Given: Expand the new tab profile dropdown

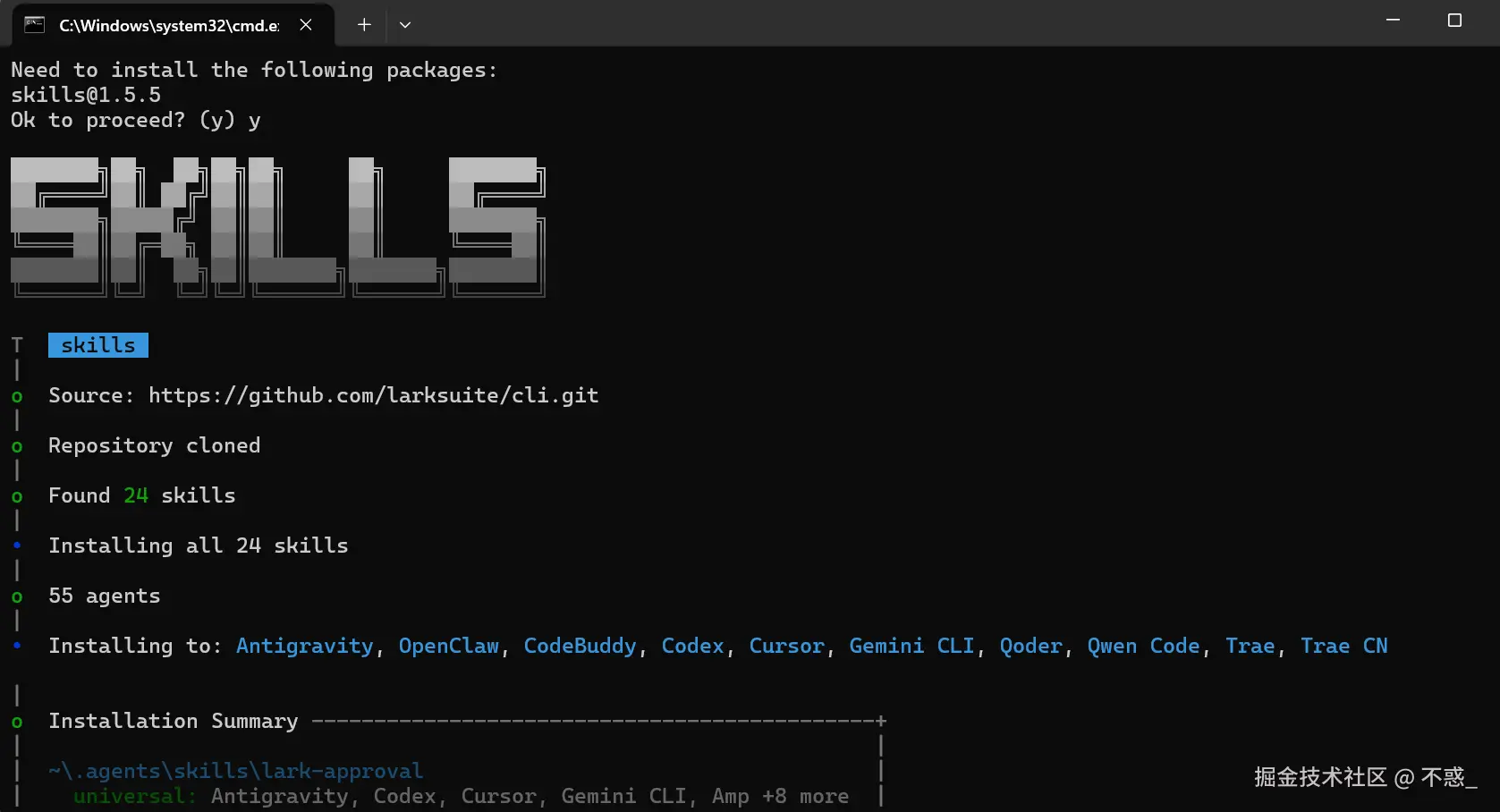Looking at the screenshot, I should [x=405, y=25].
